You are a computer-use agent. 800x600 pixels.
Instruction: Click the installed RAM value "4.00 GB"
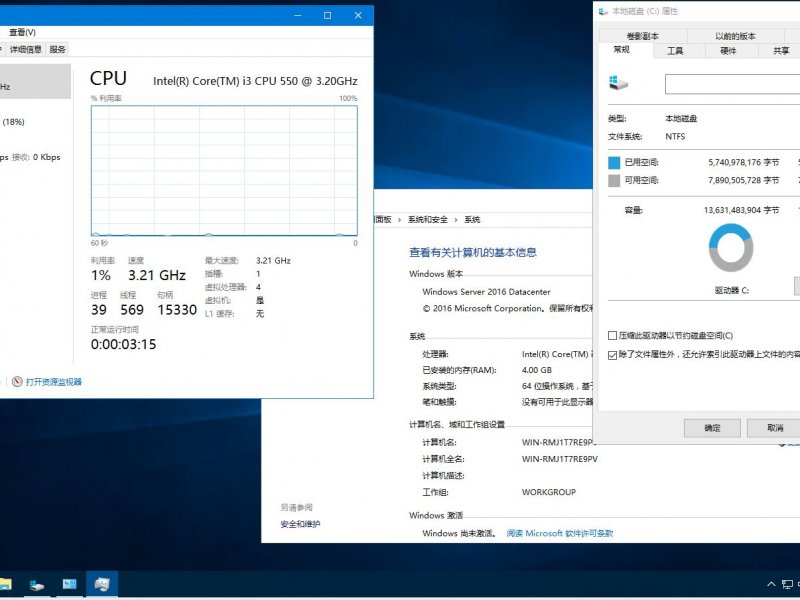point(537,370)
